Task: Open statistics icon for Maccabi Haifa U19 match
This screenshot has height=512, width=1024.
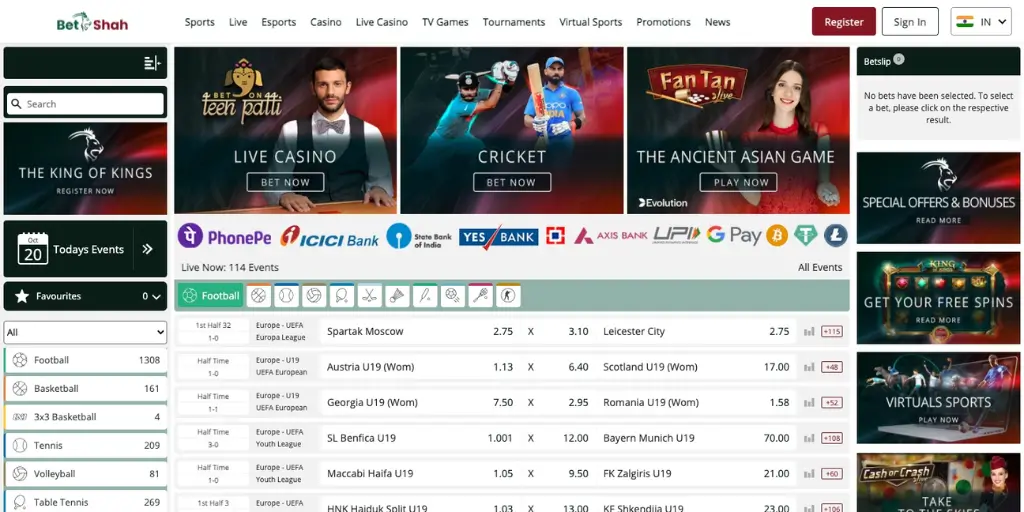Action: click(809, 474)
